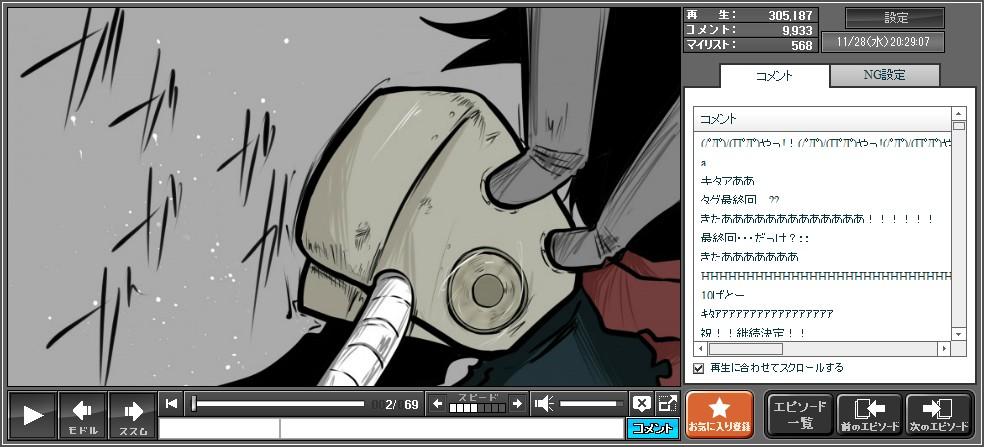Go to the next episode (次のエピソード)
The height and width of the screenshot is (447, 984).
pyautogui.click(x=939, y=414)
